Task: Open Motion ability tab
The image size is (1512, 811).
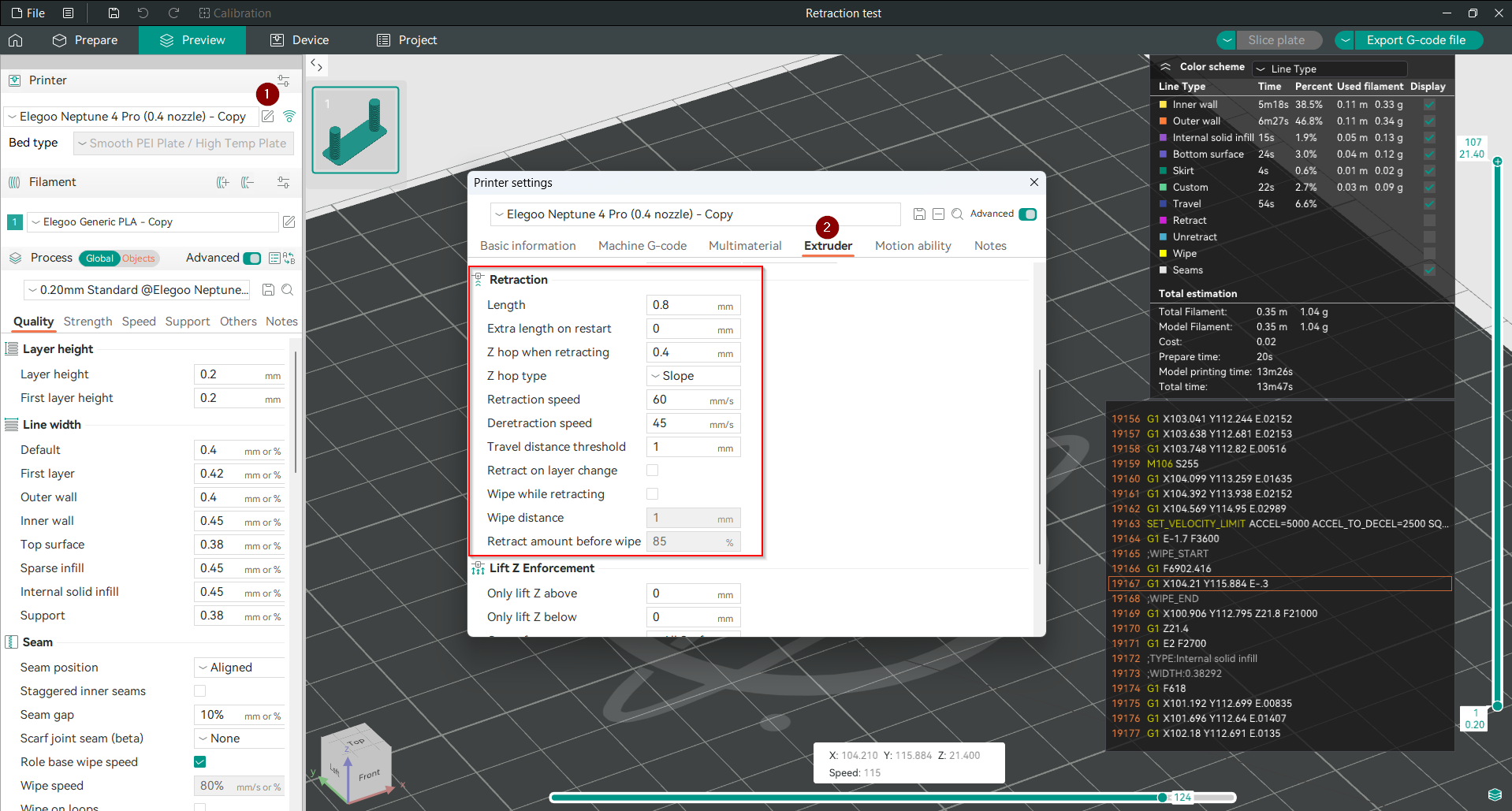Action: coord(913,246)
